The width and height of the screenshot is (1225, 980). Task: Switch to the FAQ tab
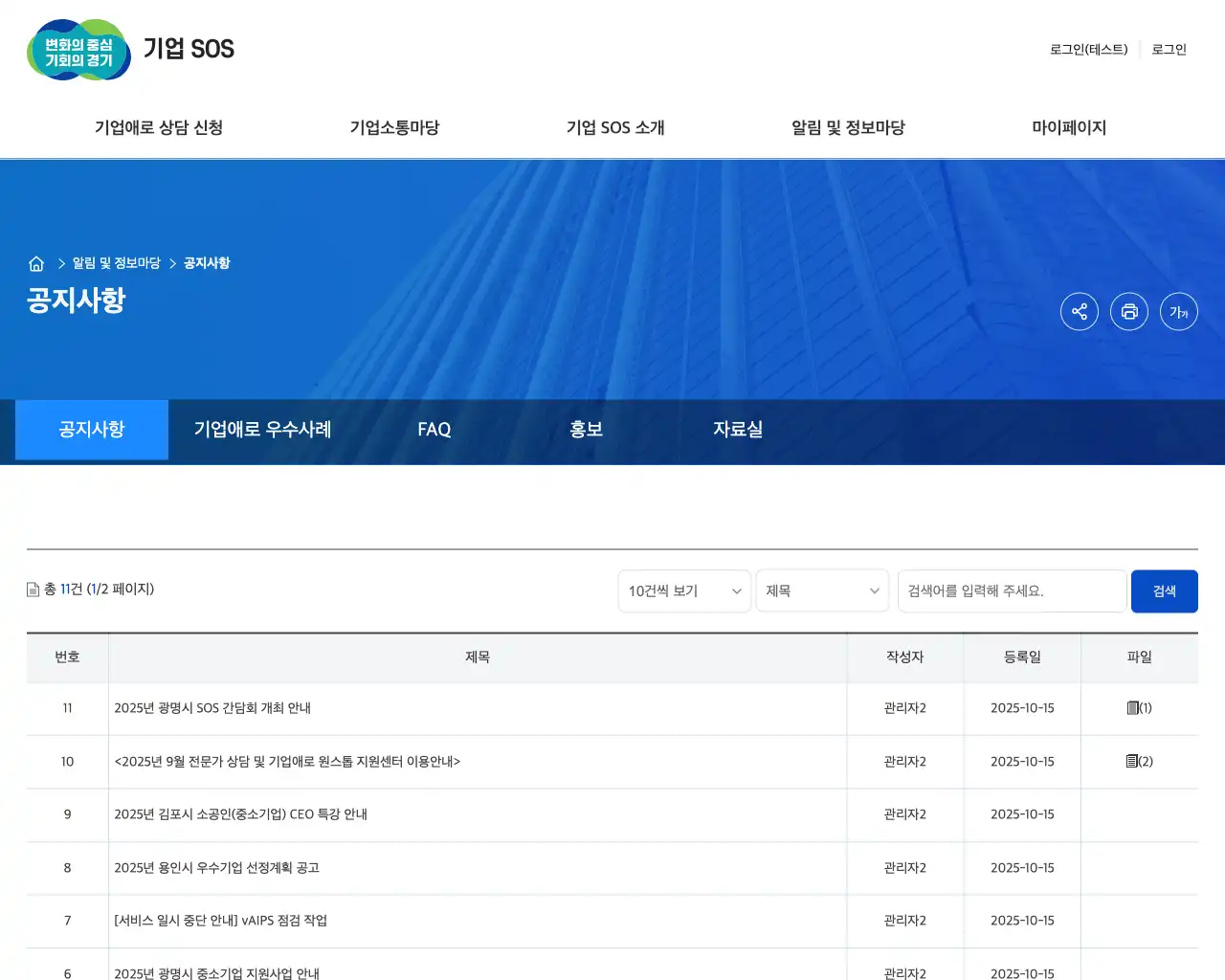434,430
